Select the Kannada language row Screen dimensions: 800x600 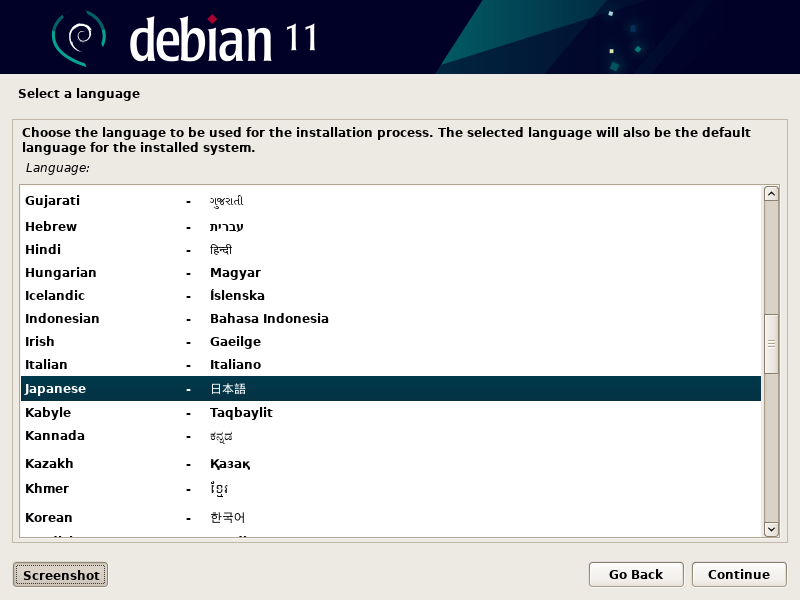point(391,436)
